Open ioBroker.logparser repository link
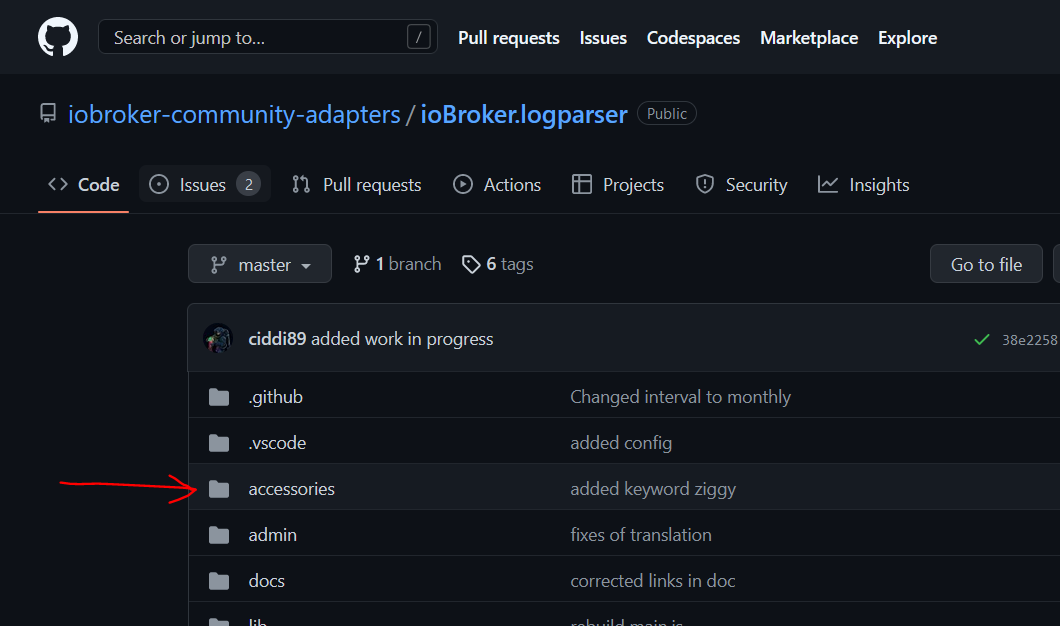This screenshot has height=626, width=1060. coord(524,114)
